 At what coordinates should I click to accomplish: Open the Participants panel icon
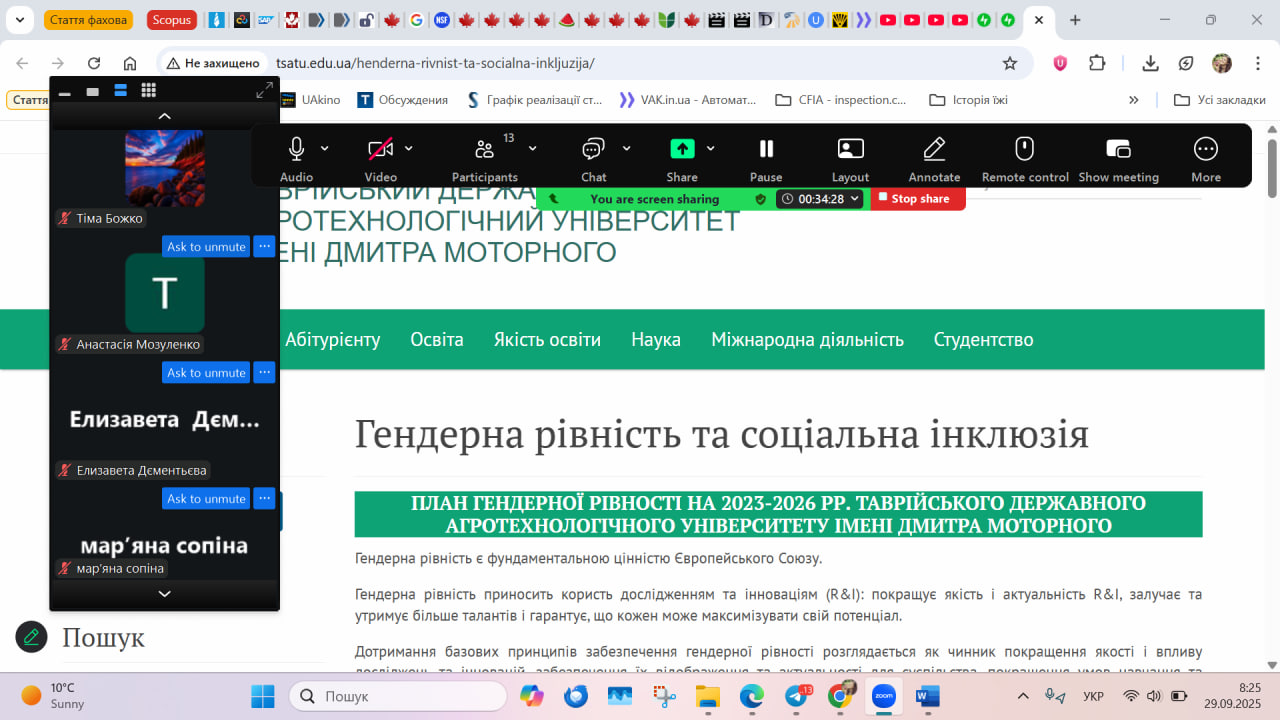(x=485, y=149)
